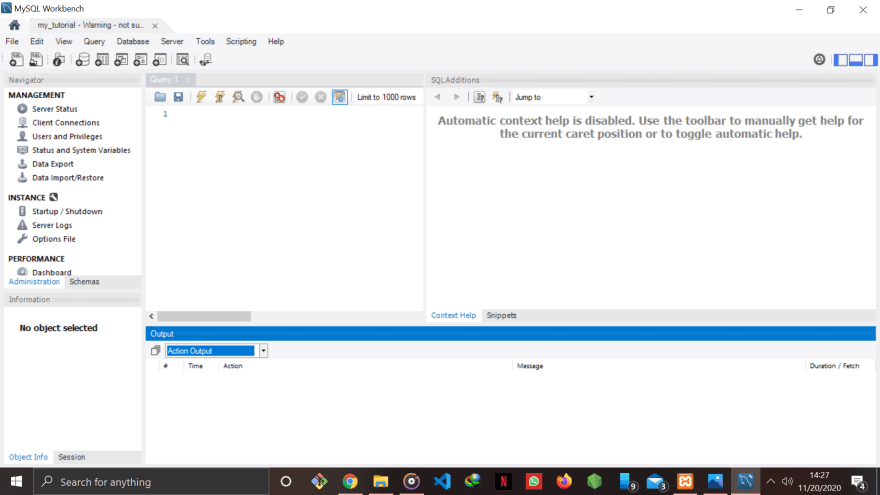This screenshot has width=880, height=495.
Task: Toggle auto-commit mode
Action: (340, 97)
